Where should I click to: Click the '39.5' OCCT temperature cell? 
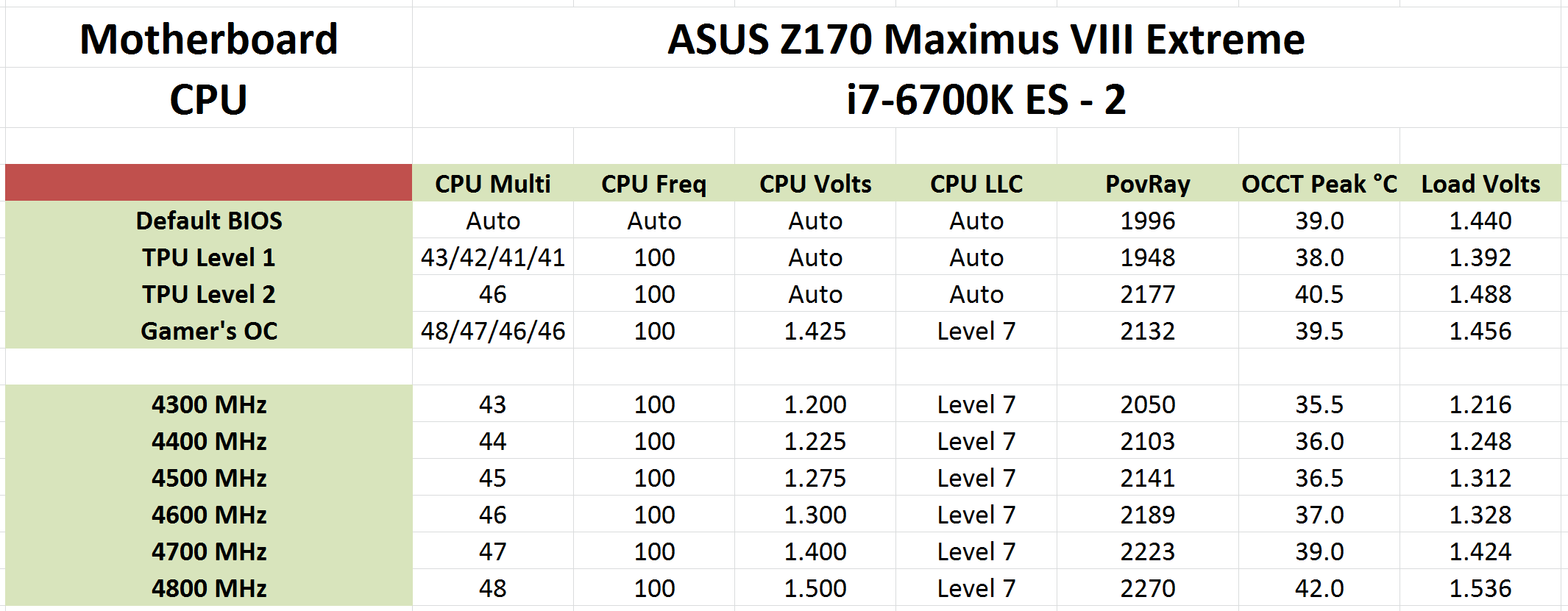(x=1319, y=330)
